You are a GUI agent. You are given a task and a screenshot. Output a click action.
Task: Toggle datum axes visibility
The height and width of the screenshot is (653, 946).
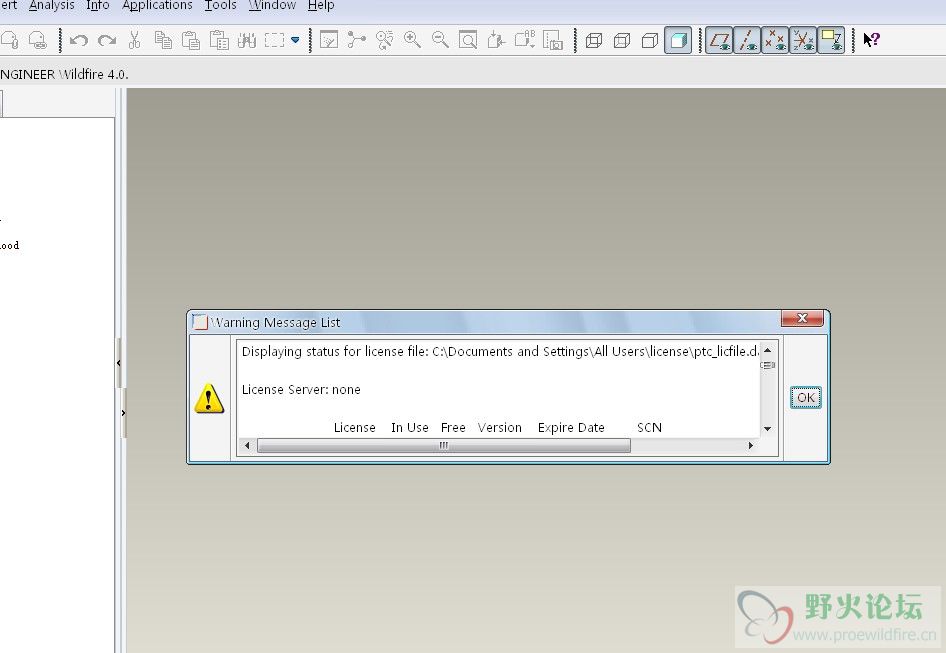(748, 40)
